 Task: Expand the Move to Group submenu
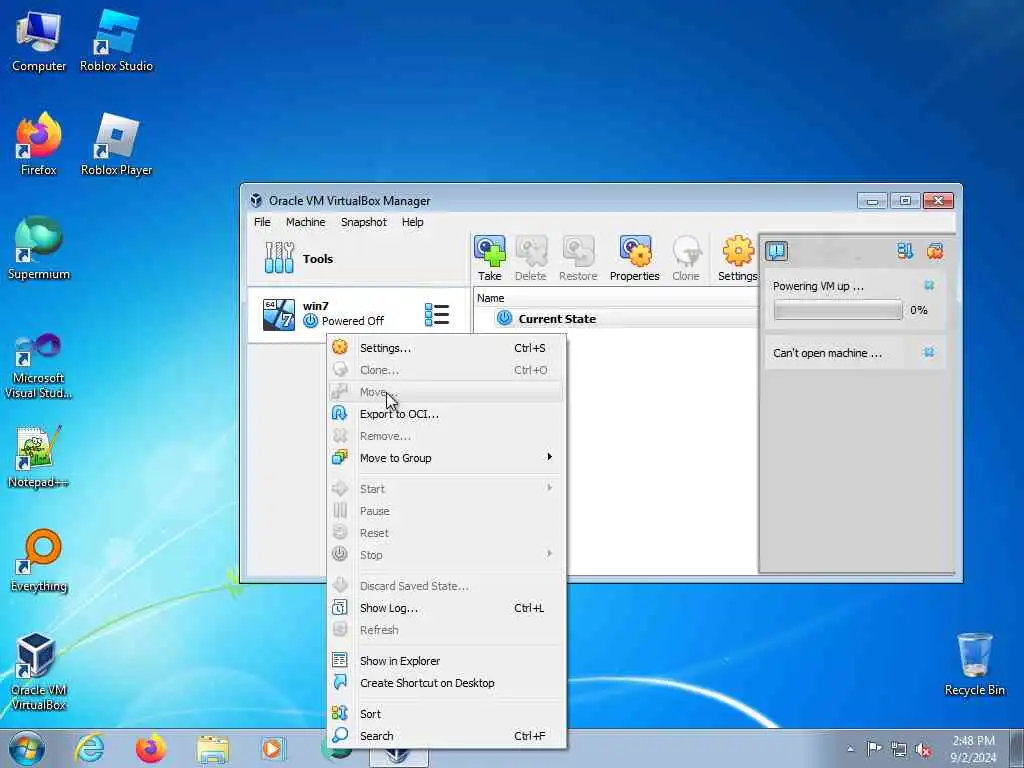click(x=446, y=458)
